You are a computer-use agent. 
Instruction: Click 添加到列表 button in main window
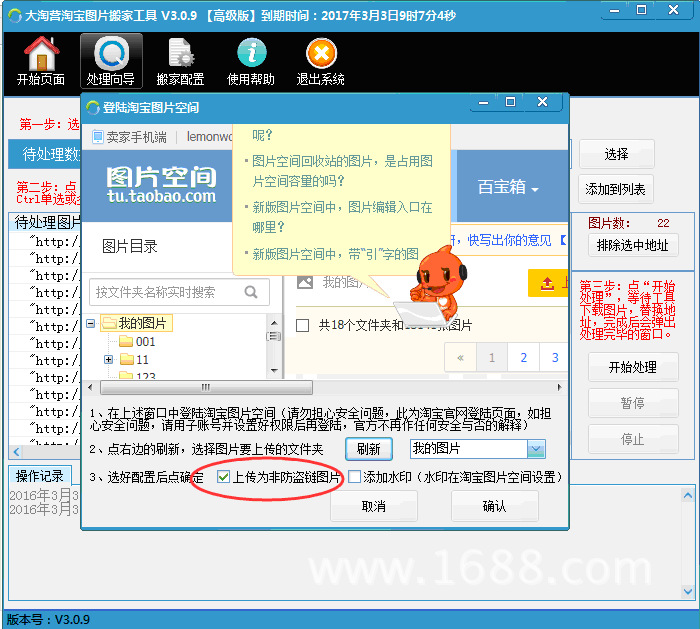point(616,189)
